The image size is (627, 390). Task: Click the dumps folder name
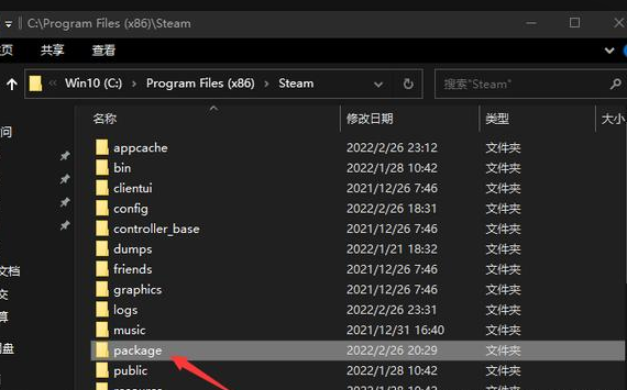pos(132,250)
